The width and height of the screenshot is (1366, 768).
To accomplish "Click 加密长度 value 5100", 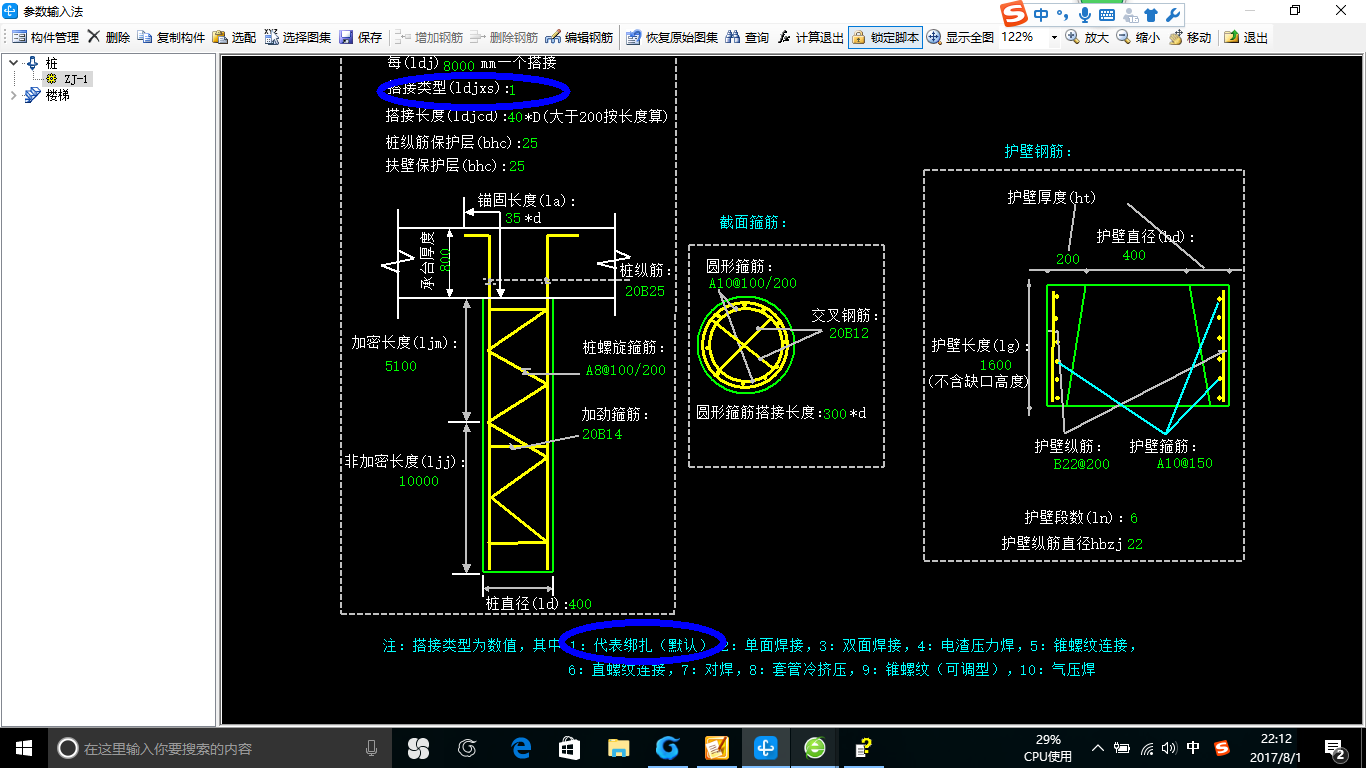I will (400, 366).
